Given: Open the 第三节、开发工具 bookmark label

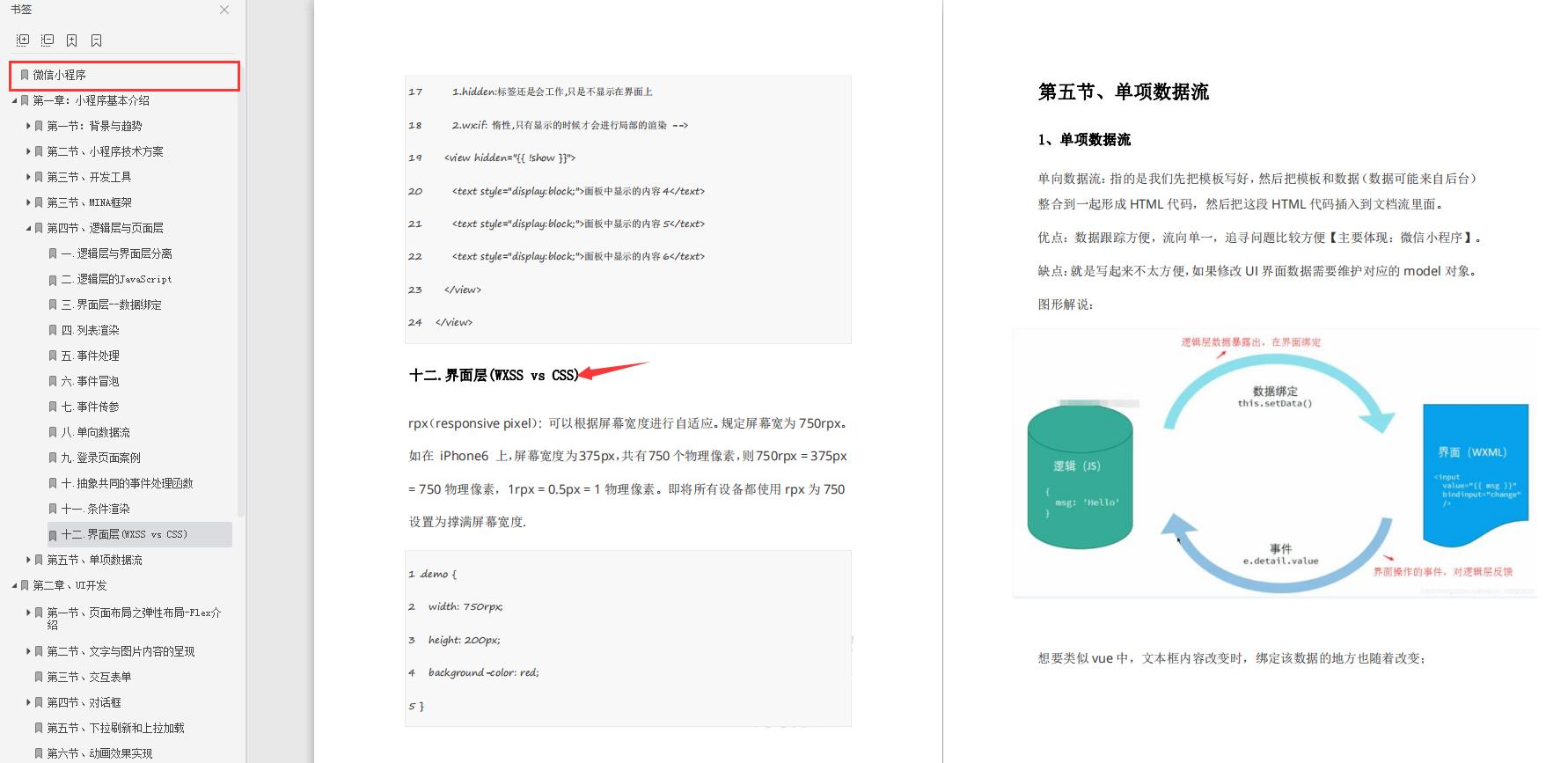Looking at the screenshot, I should tap(89, 178).
